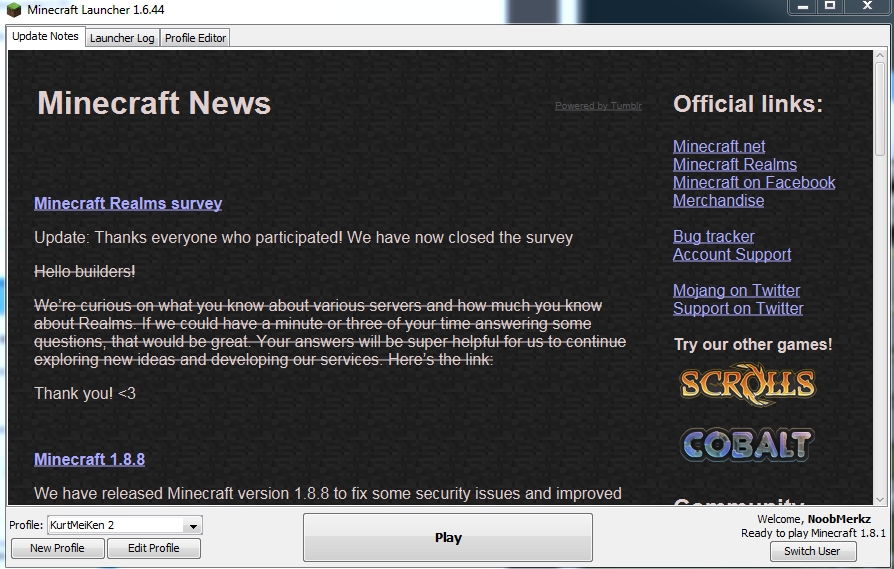Close the Minecraft Launcher window
The image size is (894, 569).
click(867, 6)
